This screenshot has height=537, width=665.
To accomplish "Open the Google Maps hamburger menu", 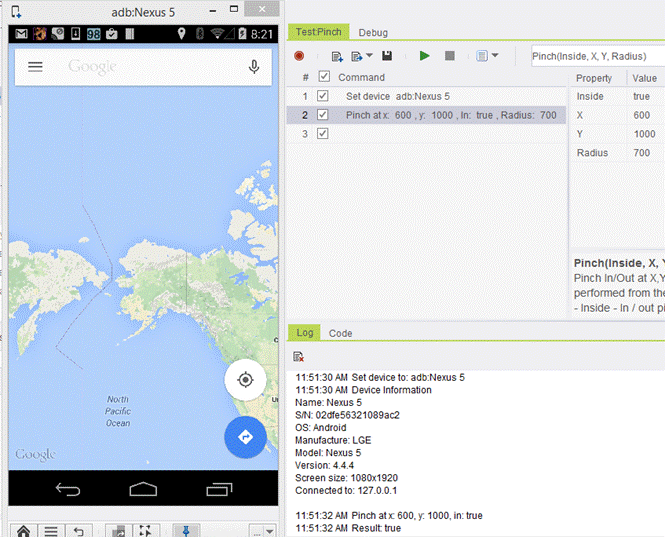I will click(35, 67).
